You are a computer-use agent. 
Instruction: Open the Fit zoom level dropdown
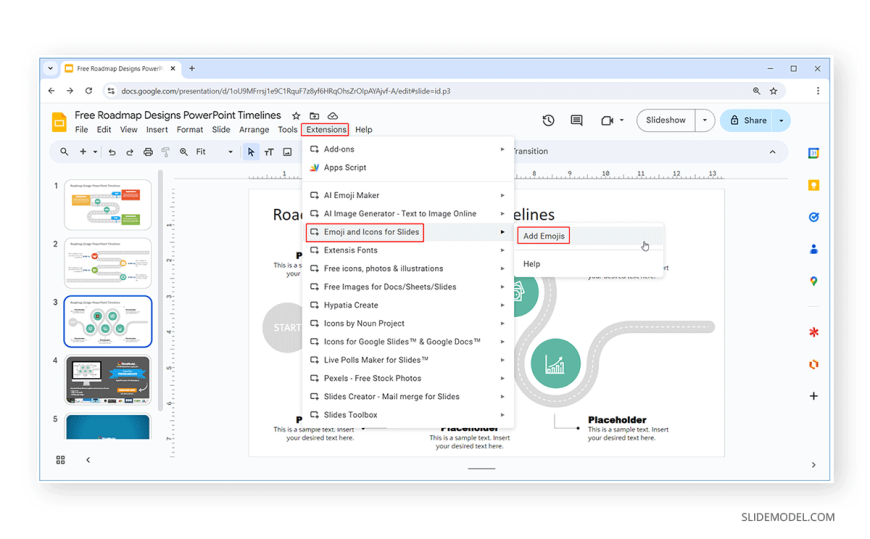point(214,152)
